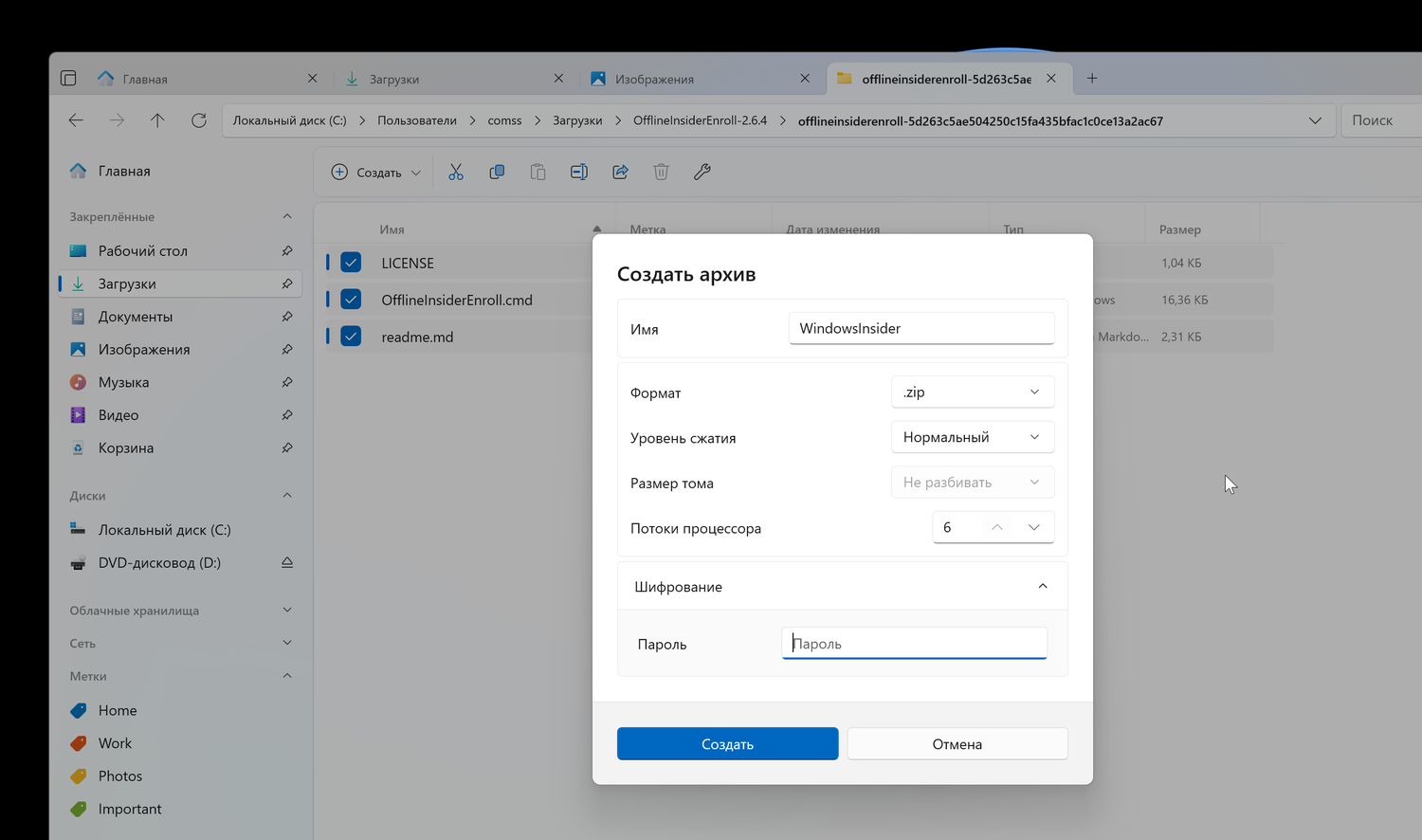Uncheck the OfflineInsiderEnroll.cmd checkbox
Viewport: 1422px width, 840px height.
(351, 300)
